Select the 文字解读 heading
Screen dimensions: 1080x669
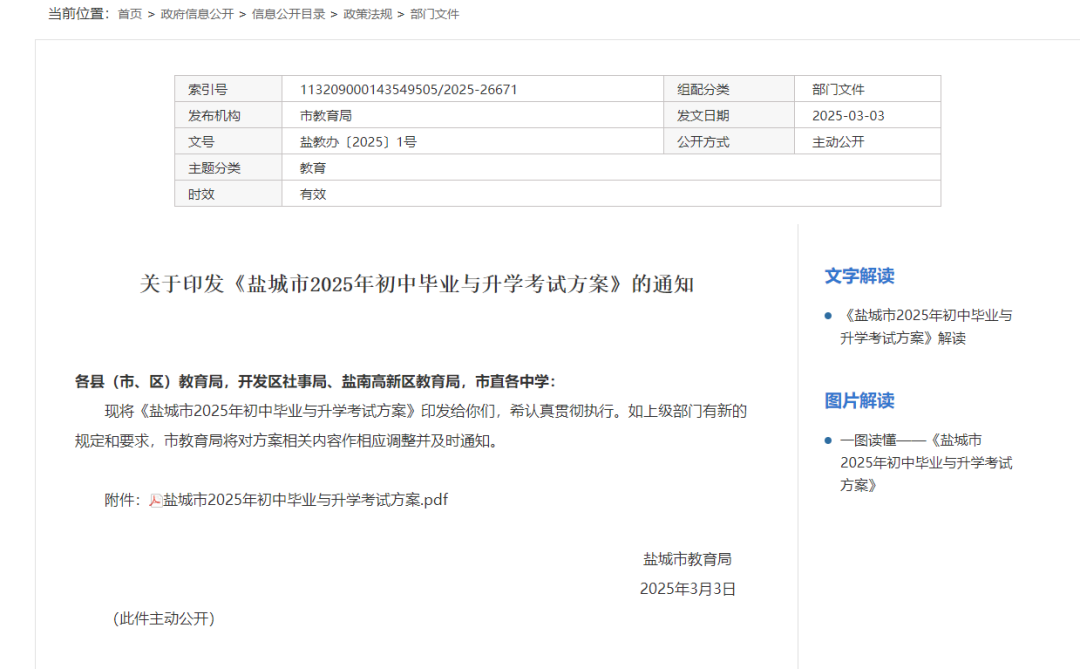click(859, 276)
